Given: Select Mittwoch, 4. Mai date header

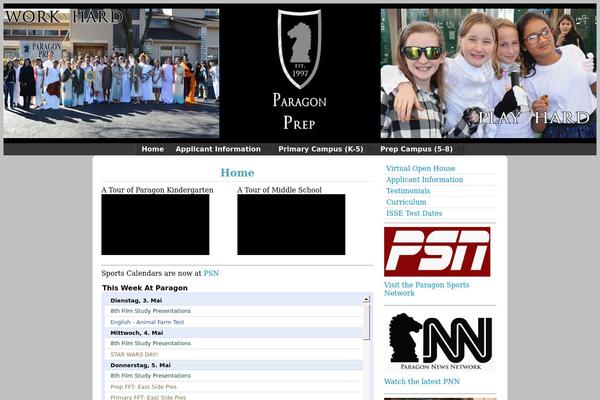Looking at the screenshot, I should [137, 333].
